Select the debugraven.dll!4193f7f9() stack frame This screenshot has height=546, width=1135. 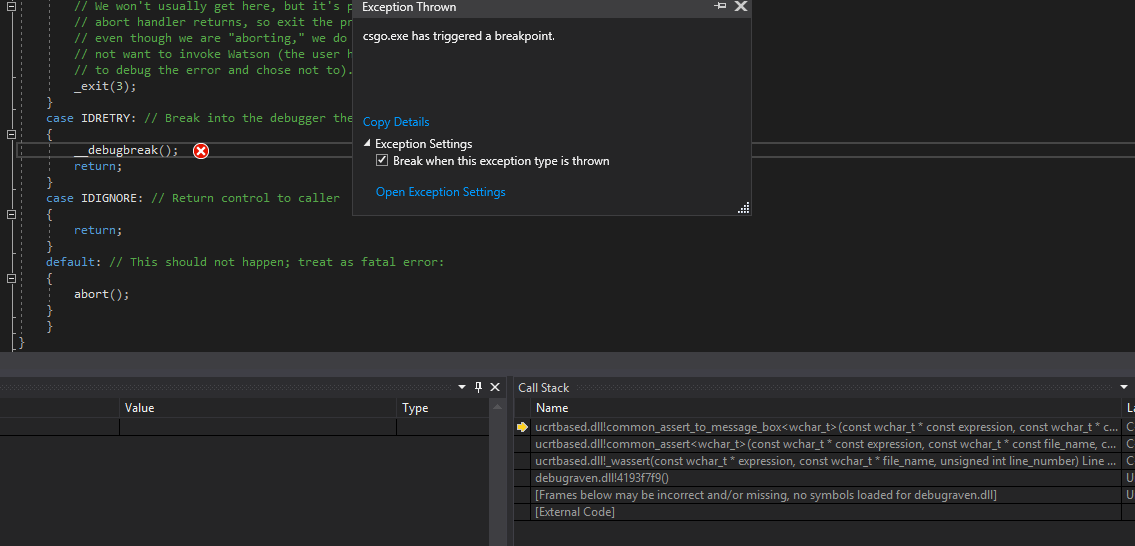pos(602,478)
